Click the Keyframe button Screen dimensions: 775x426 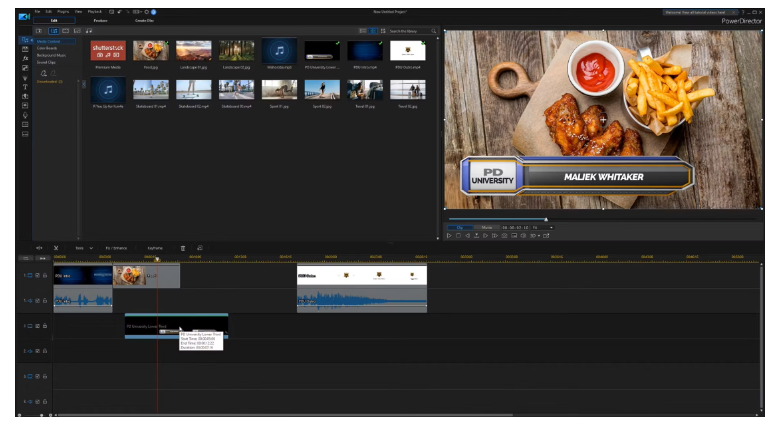pos(155,248)
